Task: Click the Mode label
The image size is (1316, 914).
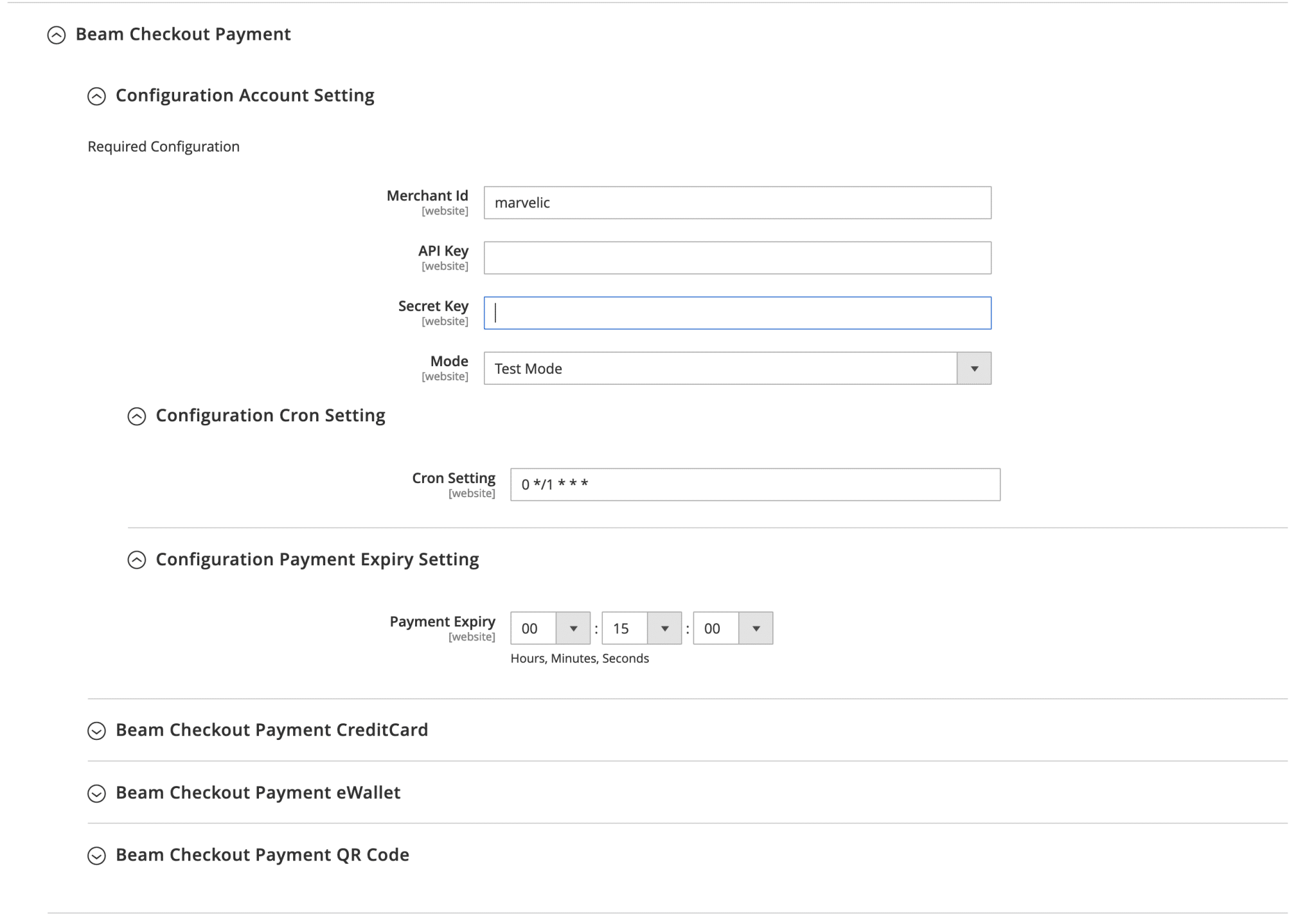Action: 449,361
